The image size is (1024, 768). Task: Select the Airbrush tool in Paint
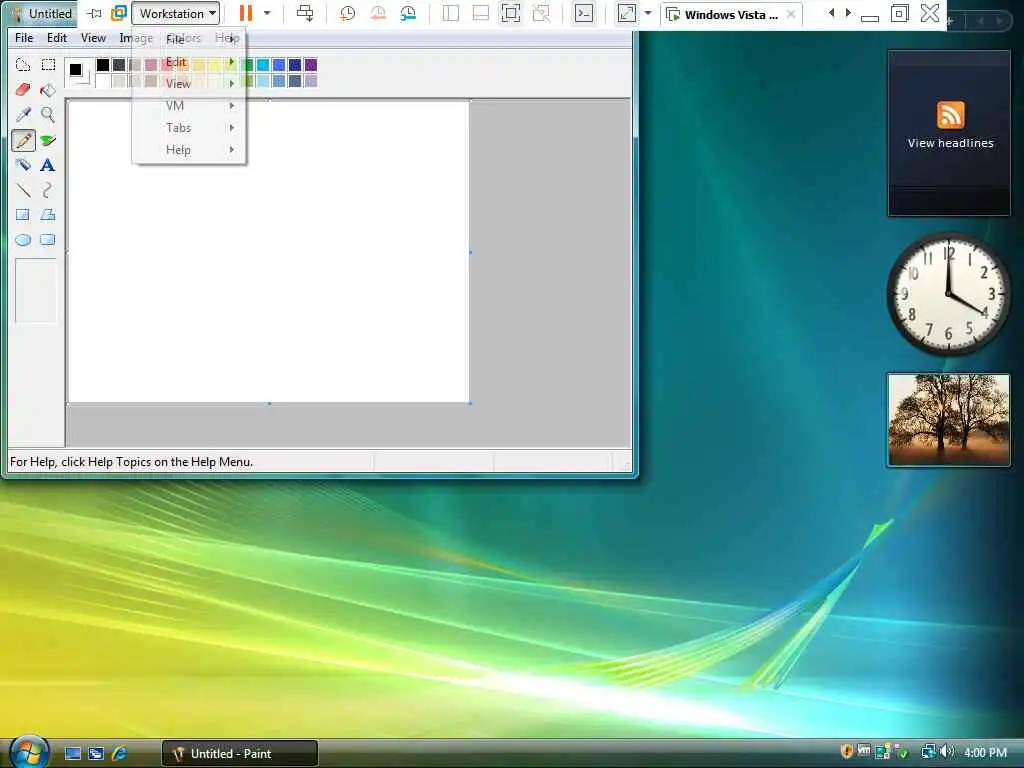(x=23, y=165)
